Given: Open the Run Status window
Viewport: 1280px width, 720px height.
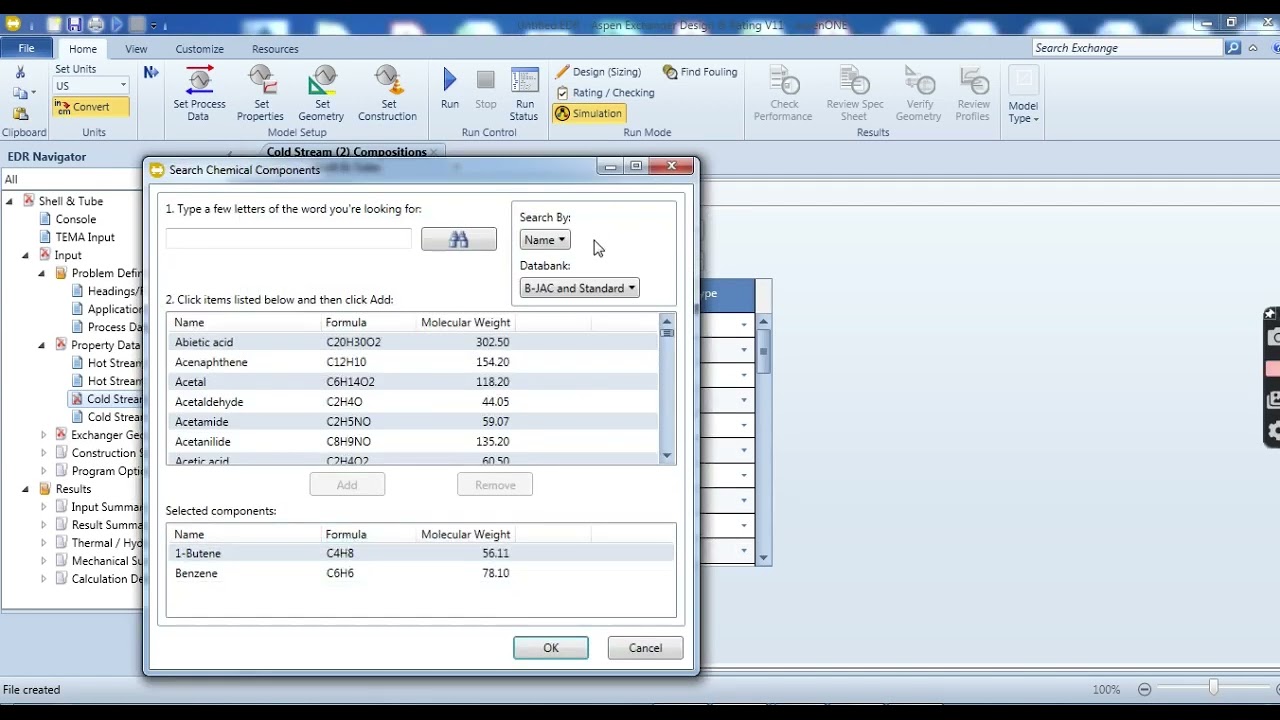Looking at the screenshot, I should (525, 94).
